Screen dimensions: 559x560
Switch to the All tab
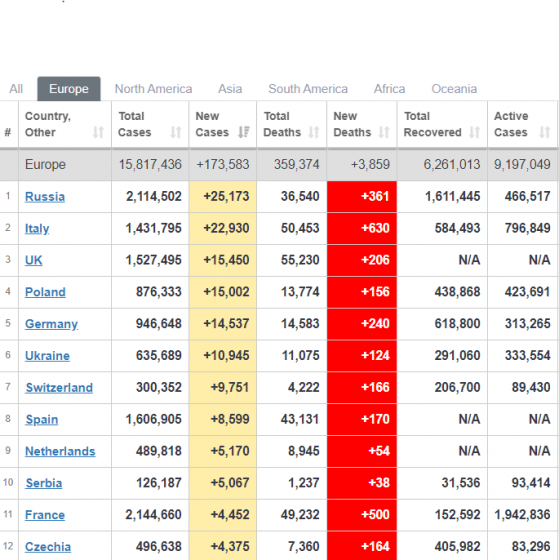(x=16, y=89)
